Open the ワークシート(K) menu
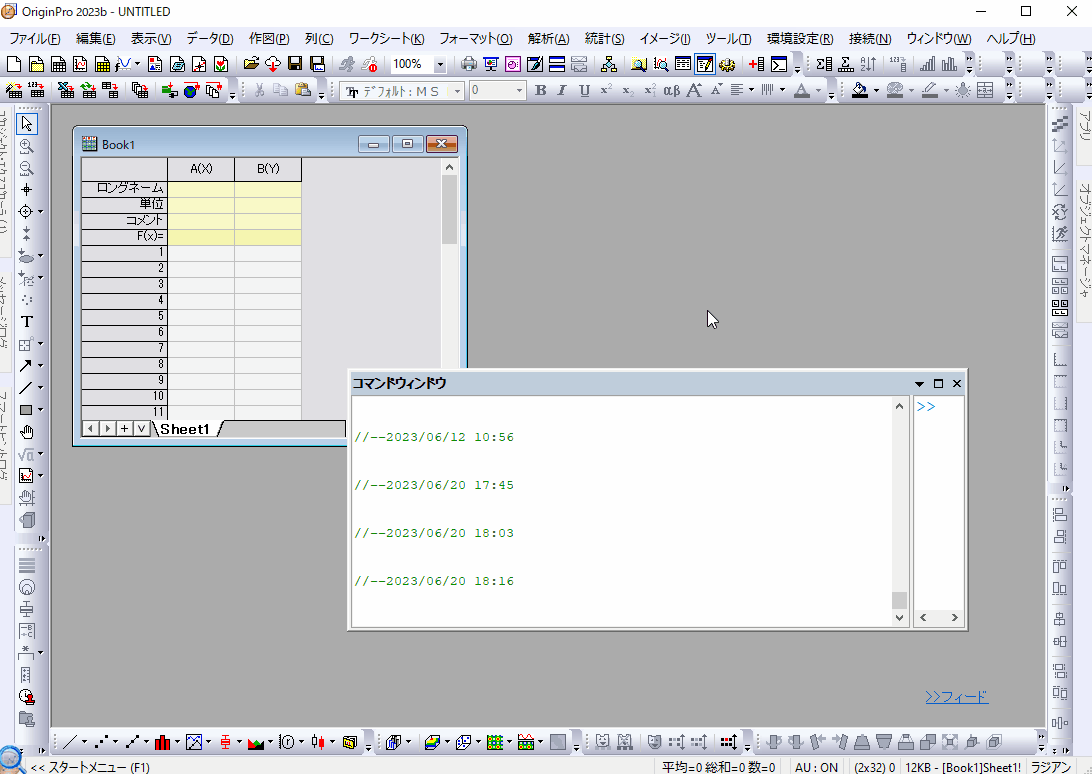This screenshot has width=1092, height=774. [x=387, y=39]
